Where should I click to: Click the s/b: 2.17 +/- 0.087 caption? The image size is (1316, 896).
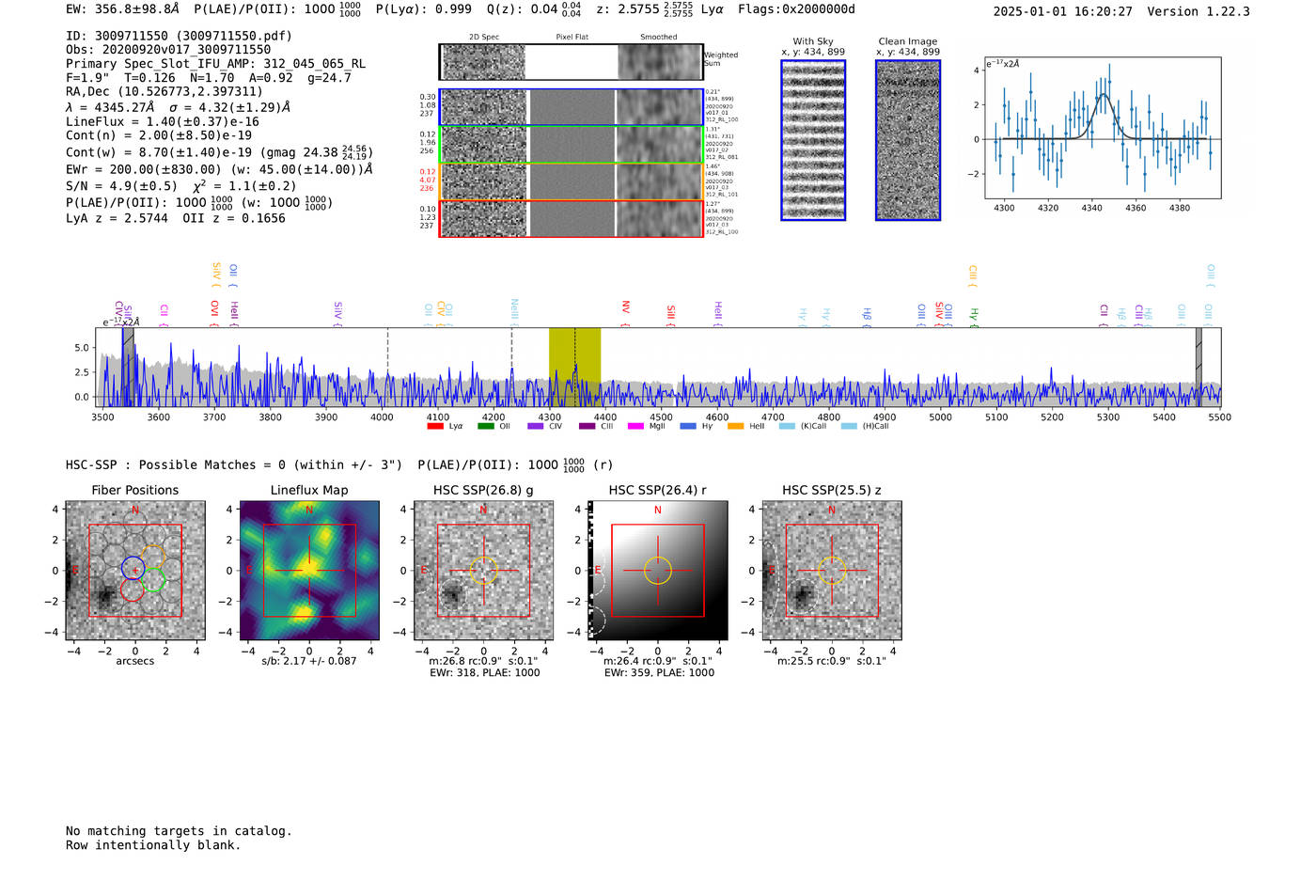click(x=309, y=661)
